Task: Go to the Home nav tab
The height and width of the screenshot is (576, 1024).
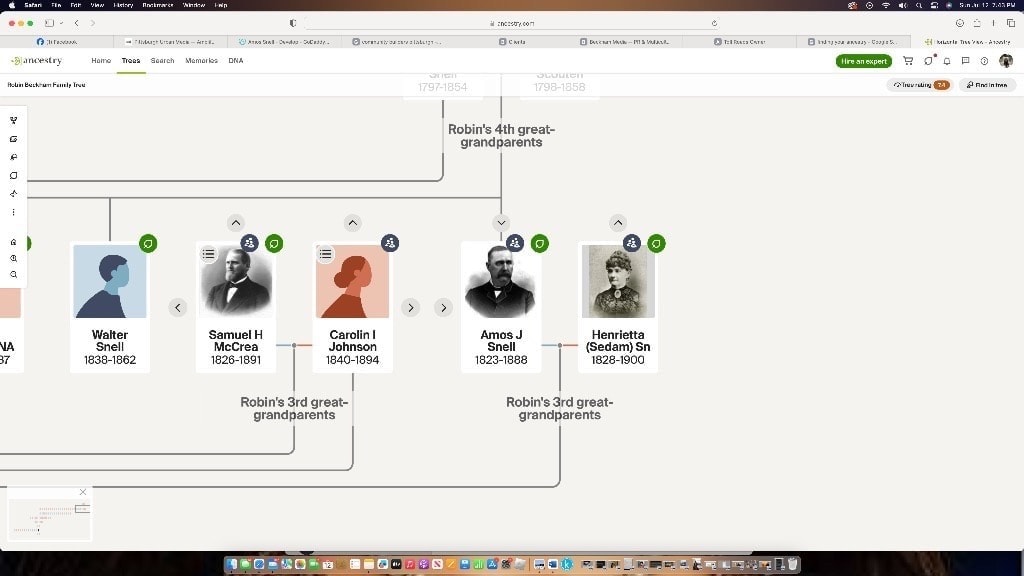Action: coord(101,61)
